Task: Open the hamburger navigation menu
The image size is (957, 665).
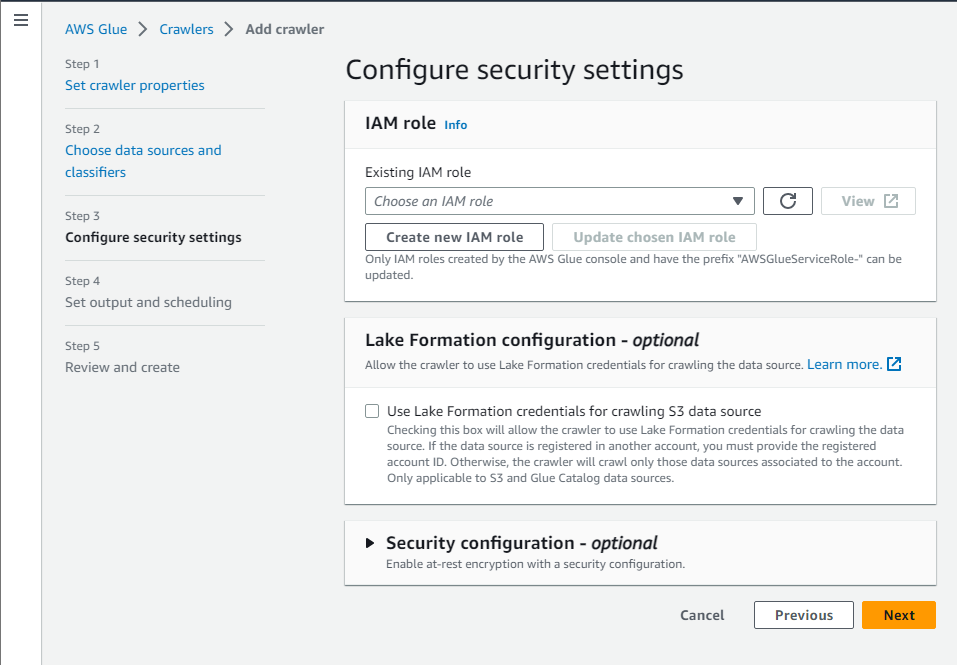Action: pos(20,20)
